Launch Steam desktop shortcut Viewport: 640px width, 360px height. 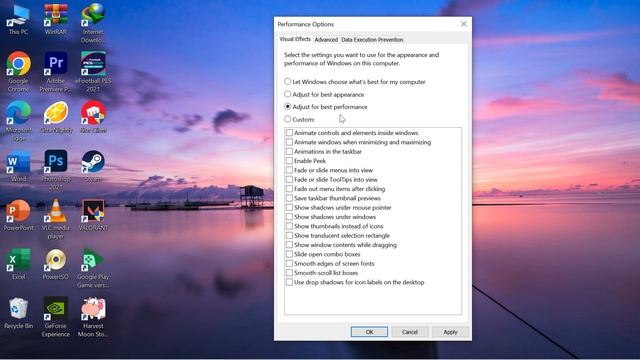93,167
